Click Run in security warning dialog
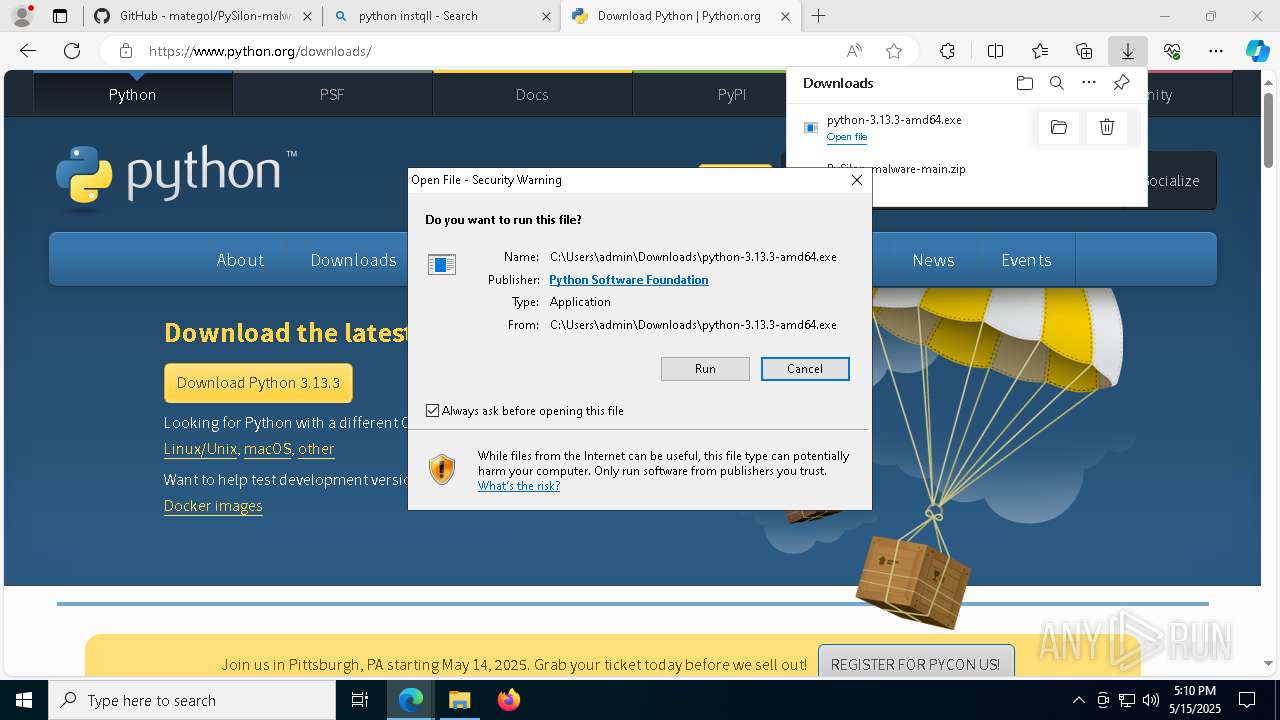This screenshot has width=1280, height=720. tap(705, 369)
